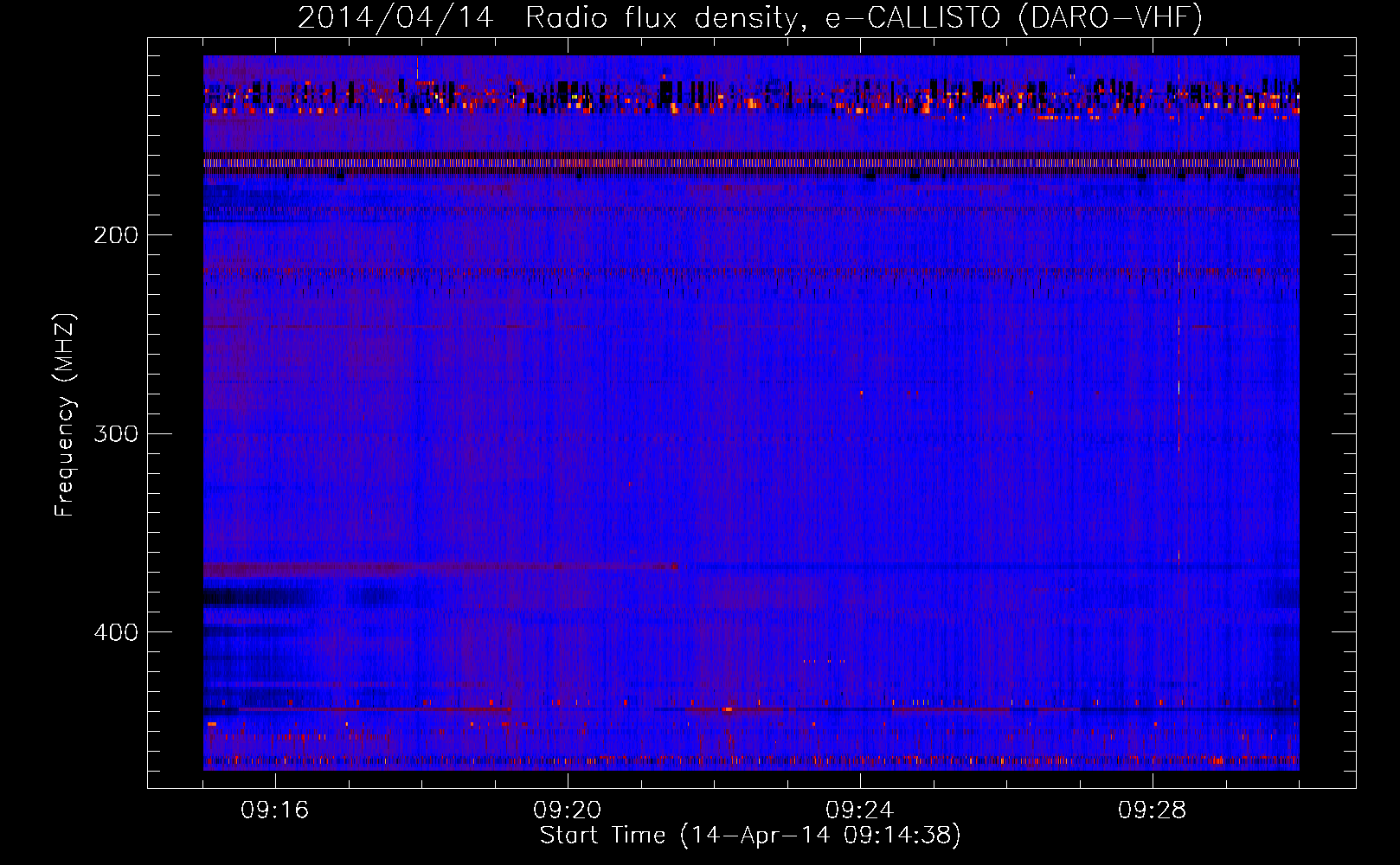Click the "09:16" time tick label
Viewport: 1400px width, 865px height.
275,811
